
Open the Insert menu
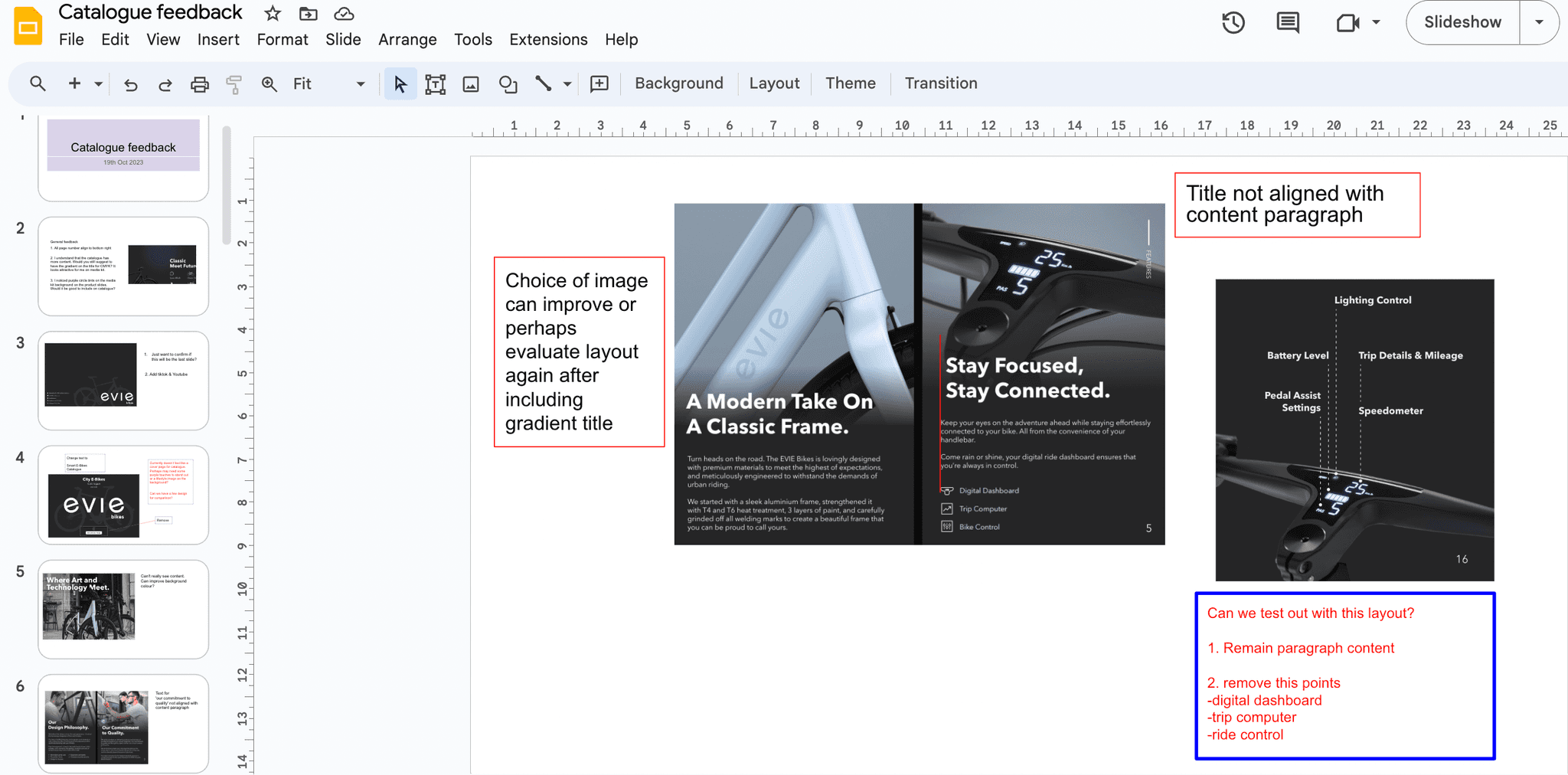point(218,40)
